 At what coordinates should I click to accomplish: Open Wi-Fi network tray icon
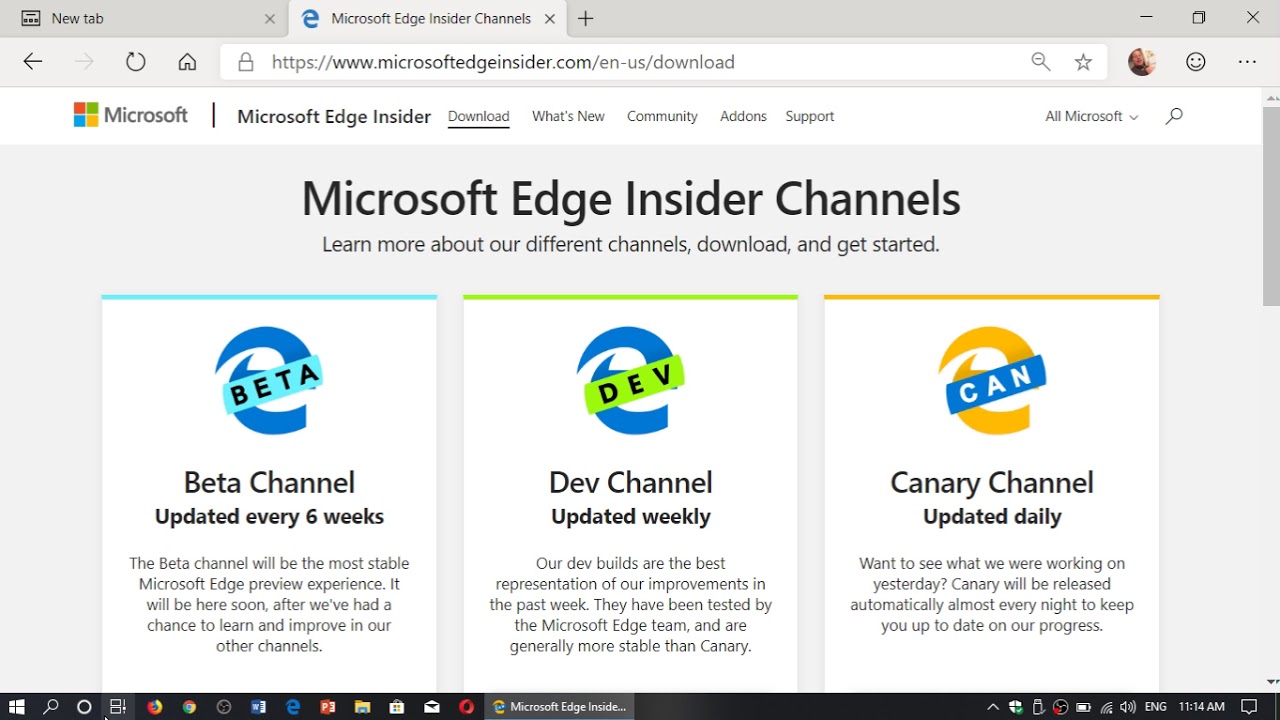tap(1106, 706)
